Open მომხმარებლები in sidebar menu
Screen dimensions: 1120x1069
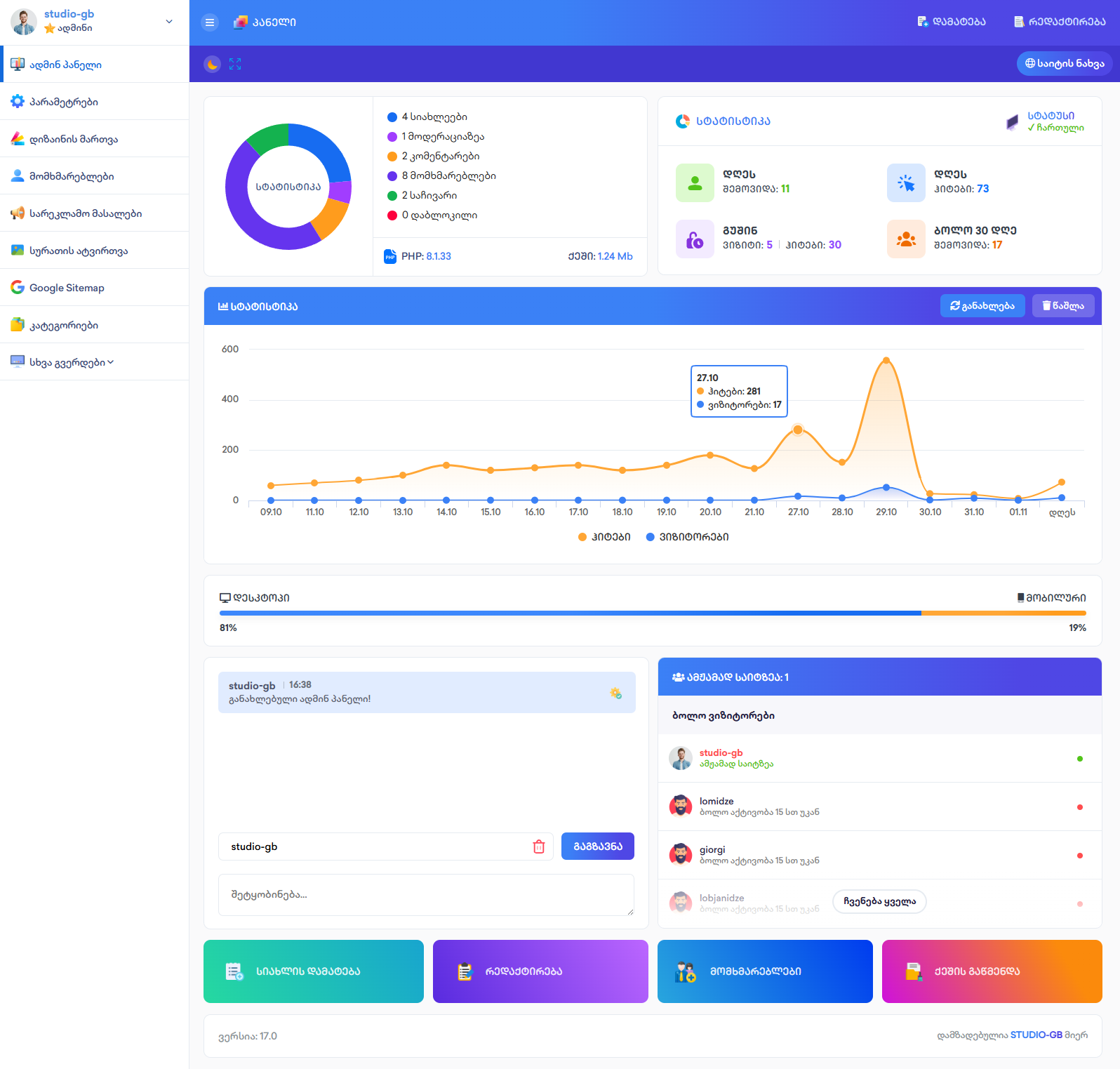point(71,176)
